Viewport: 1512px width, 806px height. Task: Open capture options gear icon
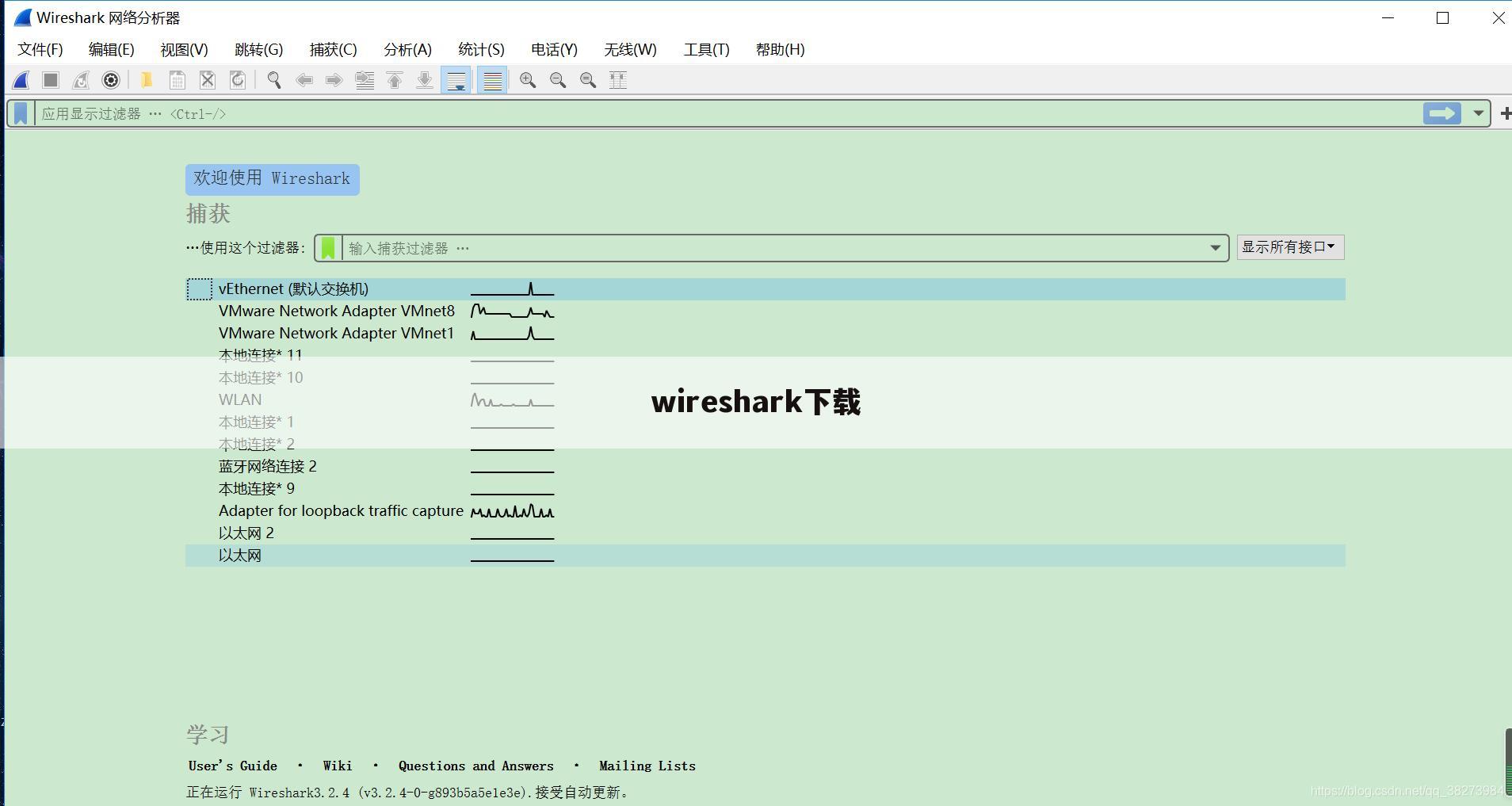point(111,80)
